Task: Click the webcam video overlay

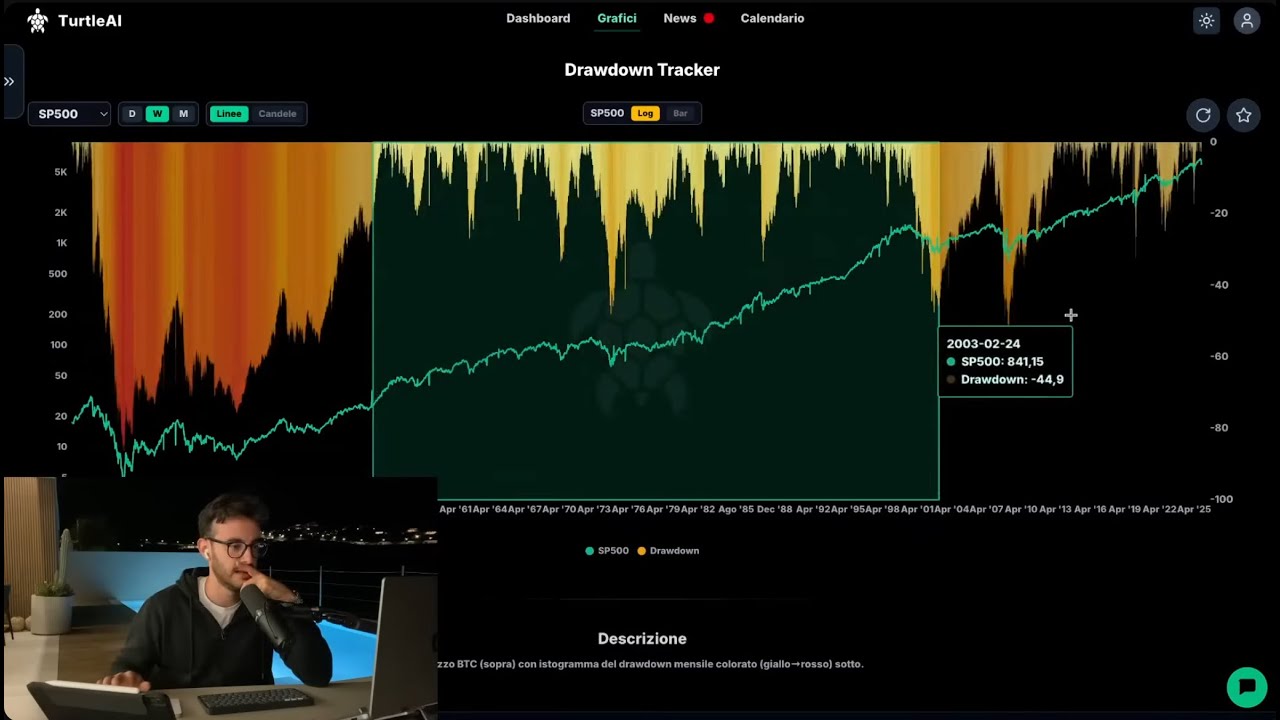Action: (220, 598)
